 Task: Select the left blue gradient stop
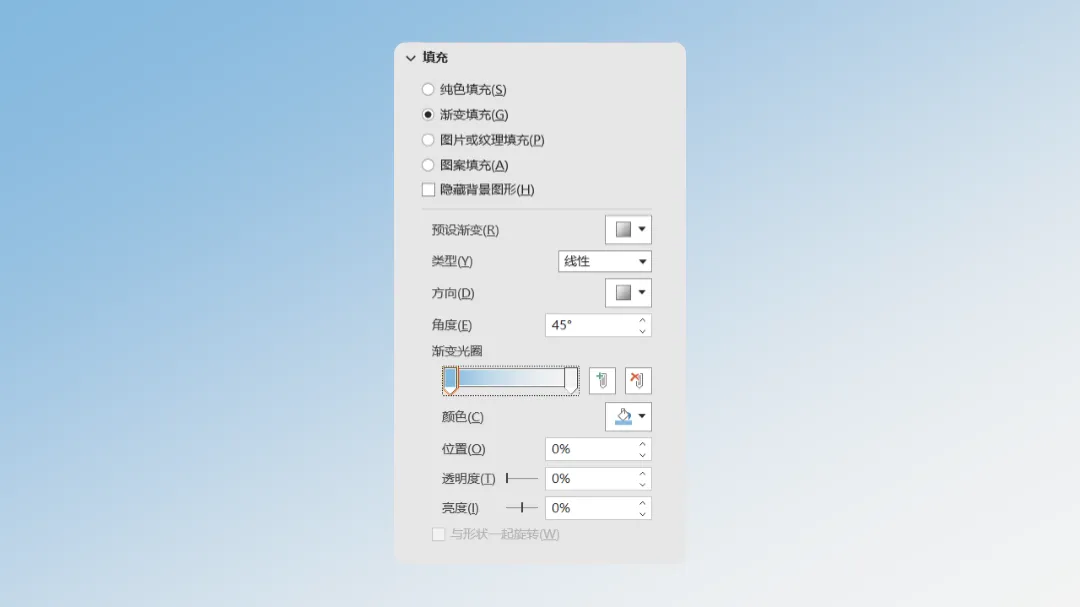(450, 380)
